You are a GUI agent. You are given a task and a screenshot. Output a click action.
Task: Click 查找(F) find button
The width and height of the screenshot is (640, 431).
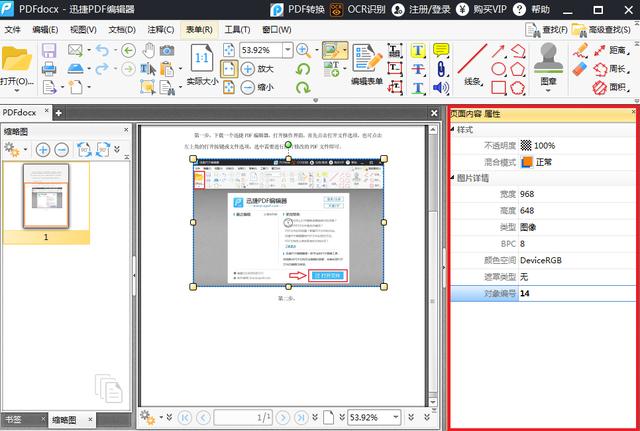coord(546,30)
